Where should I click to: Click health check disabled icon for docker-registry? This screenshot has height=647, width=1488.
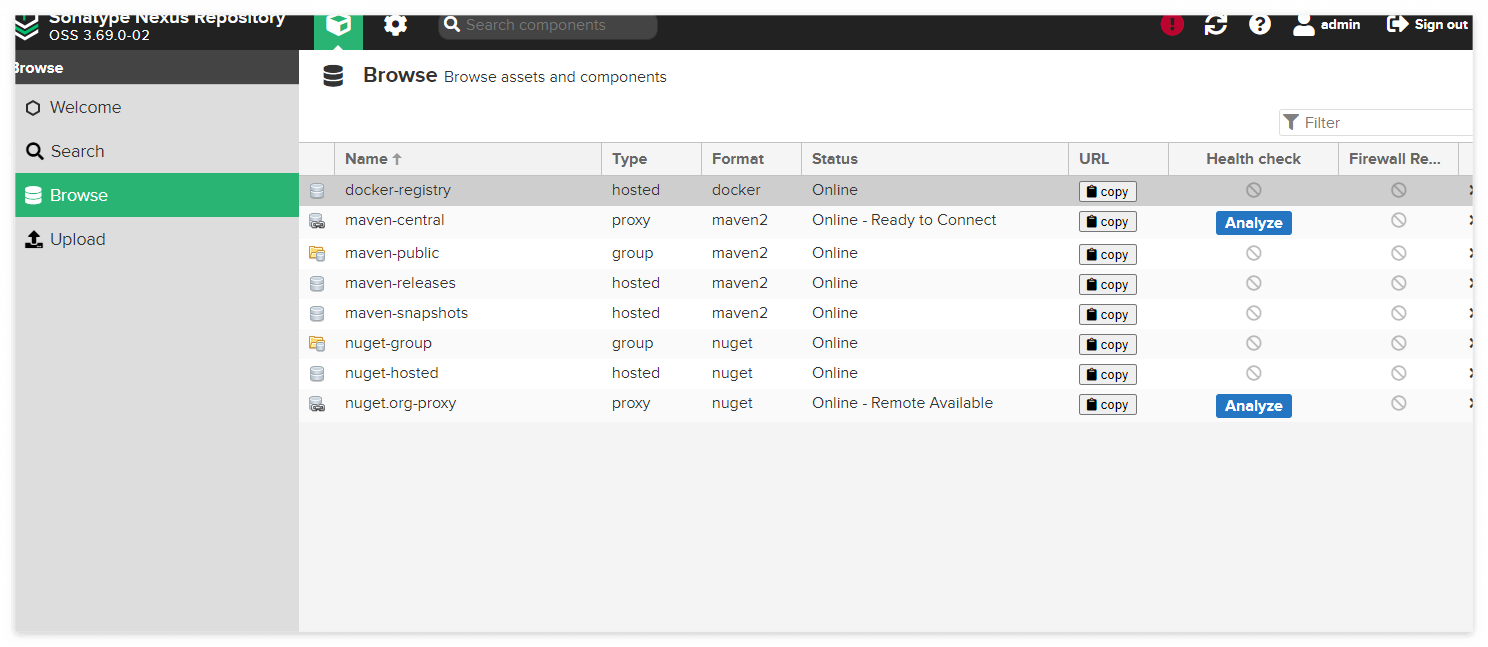pos(1254,190)
